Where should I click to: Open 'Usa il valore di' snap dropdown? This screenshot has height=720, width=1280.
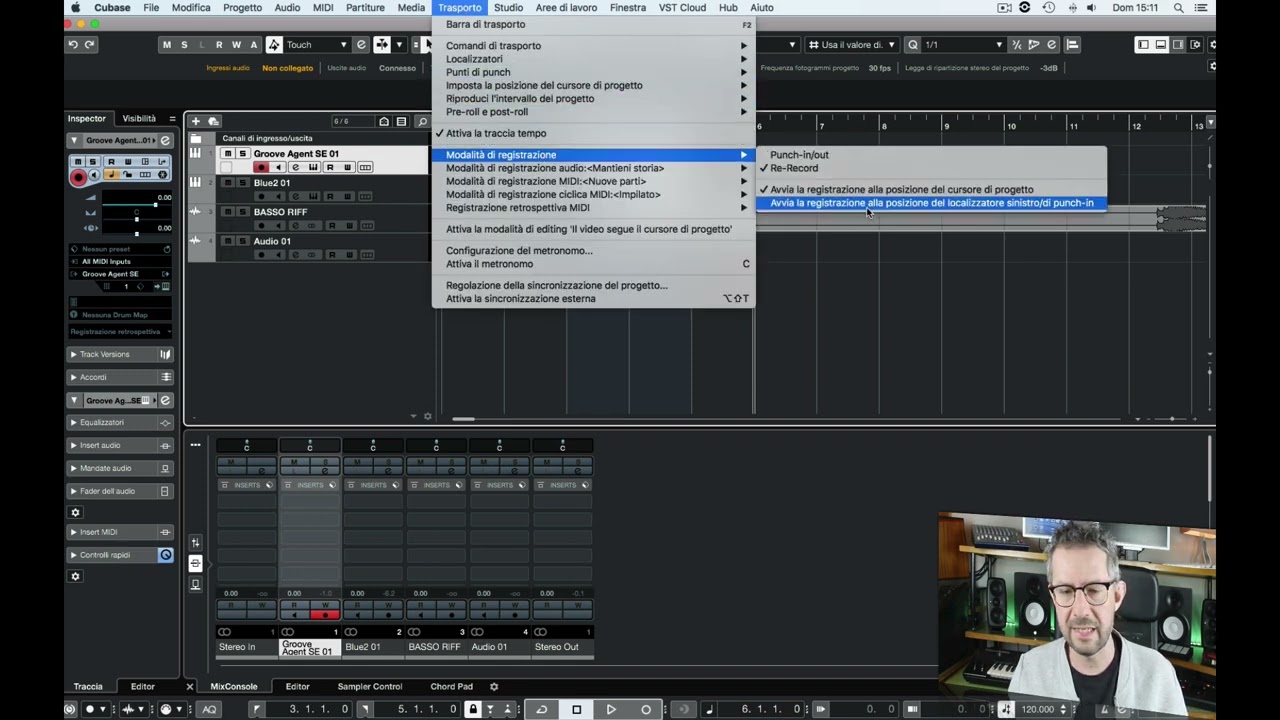pyautogui.click(x=852, y=44)
